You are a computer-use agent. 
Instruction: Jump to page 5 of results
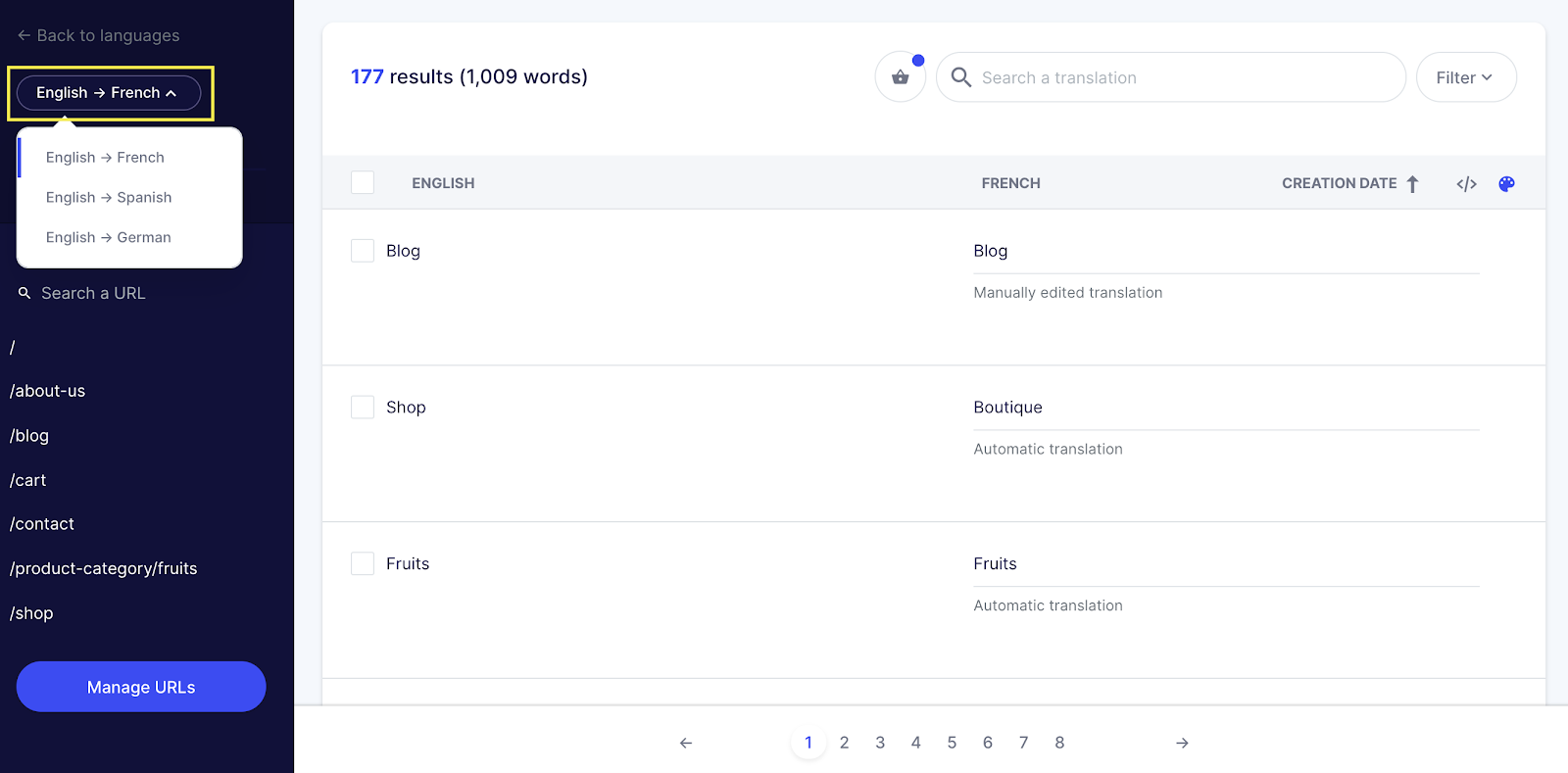[952, 743]
